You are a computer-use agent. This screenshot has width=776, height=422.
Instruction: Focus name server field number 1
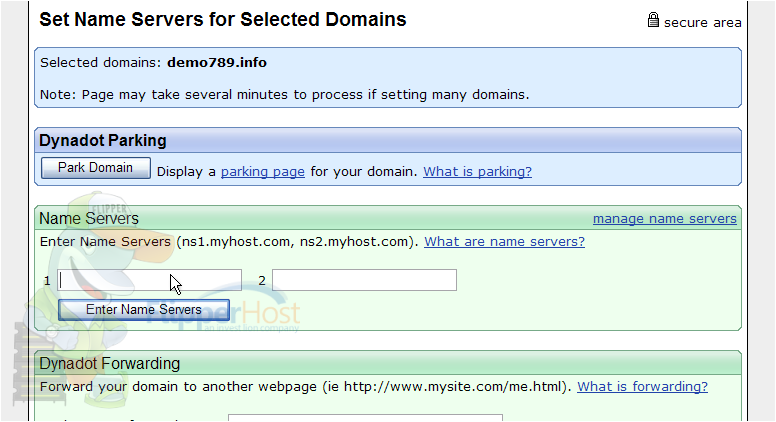coord(149,280)
